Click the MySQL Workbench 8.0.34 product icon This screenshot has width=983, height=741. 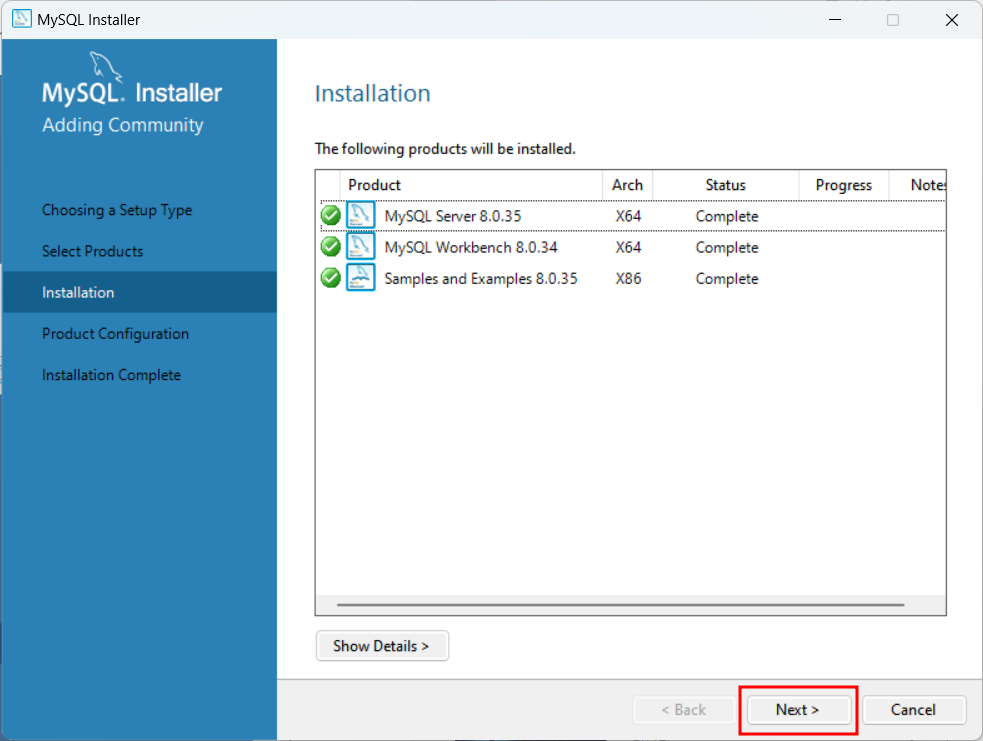[x=360, y=246]
